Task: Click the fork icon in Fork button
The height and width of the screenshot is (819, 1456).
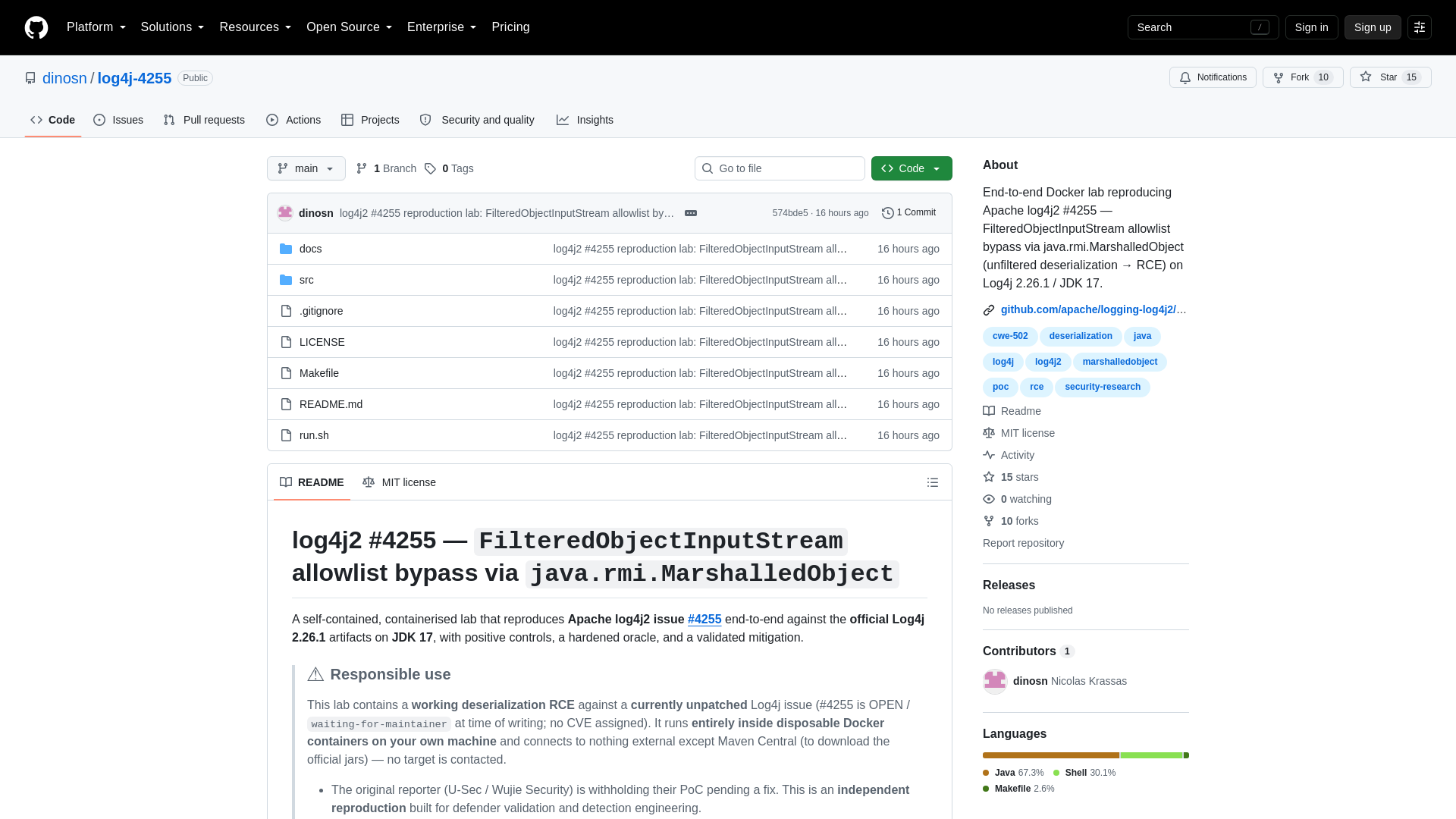Action: pos(1279,77)
